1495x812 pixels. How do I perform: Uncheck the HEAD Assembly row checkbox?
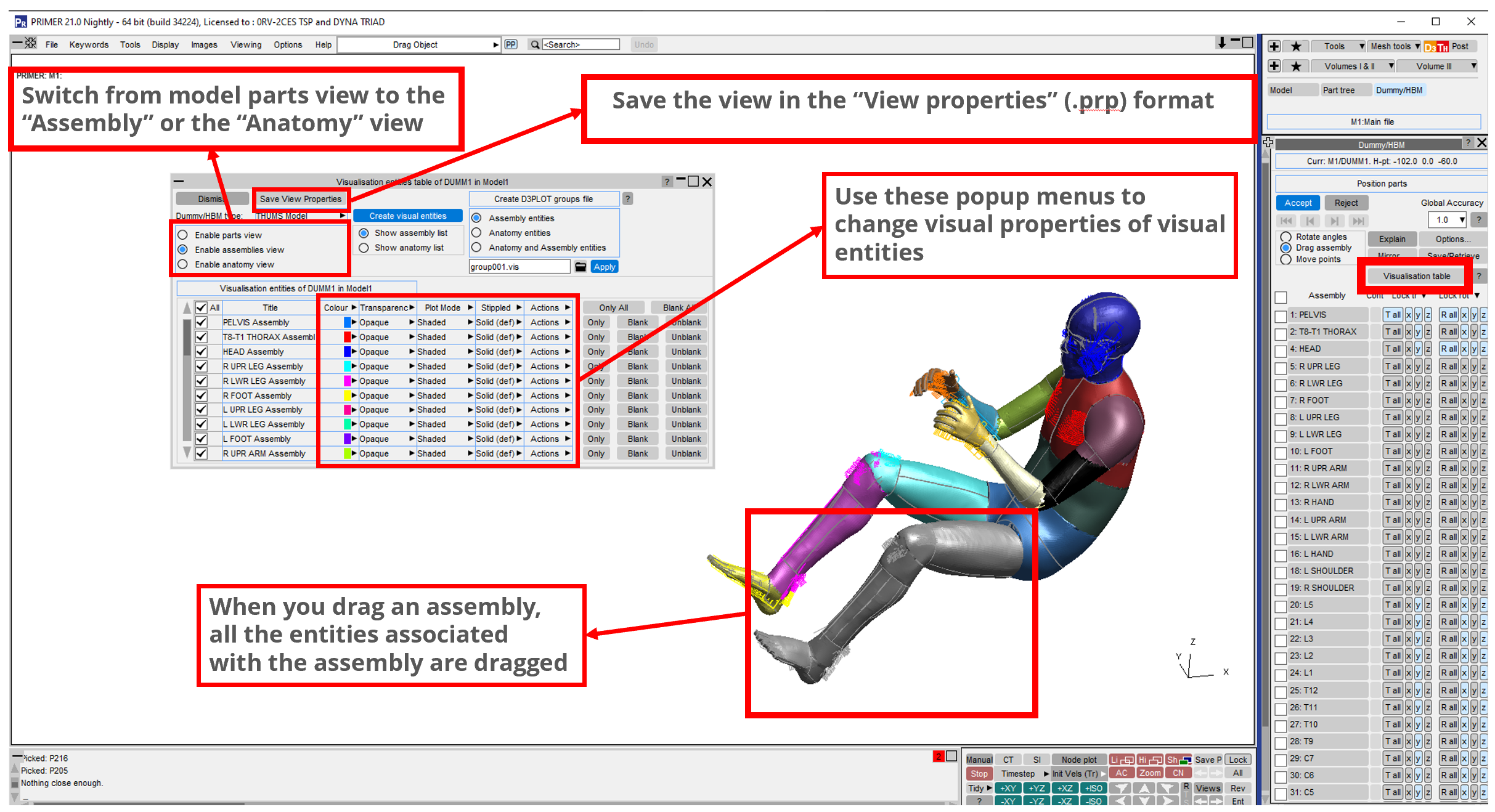(202, 351)
